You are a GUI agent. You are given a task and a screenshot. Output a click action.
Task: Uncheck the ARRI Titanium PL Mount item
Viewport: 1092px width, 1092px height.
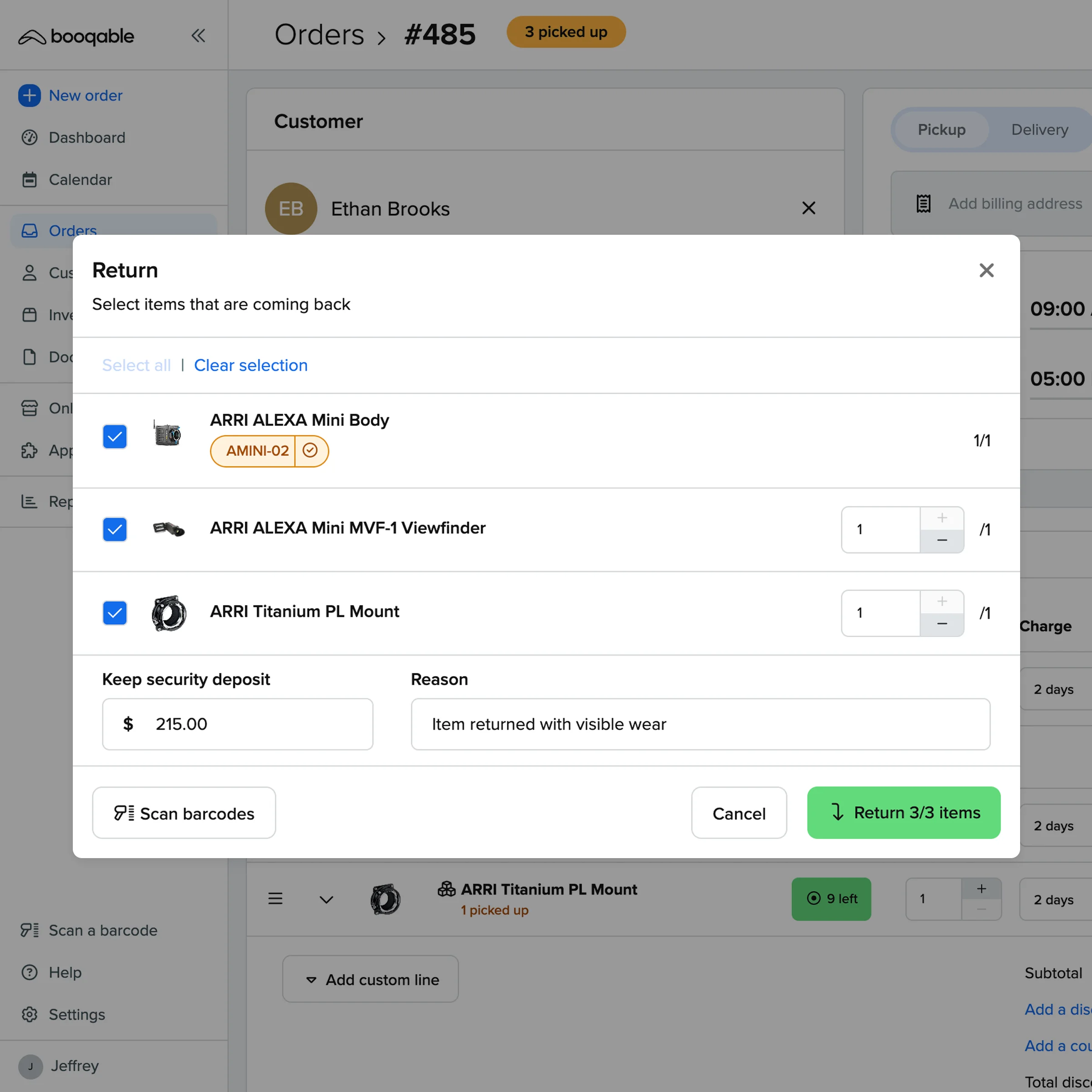(x=115, y=613)
